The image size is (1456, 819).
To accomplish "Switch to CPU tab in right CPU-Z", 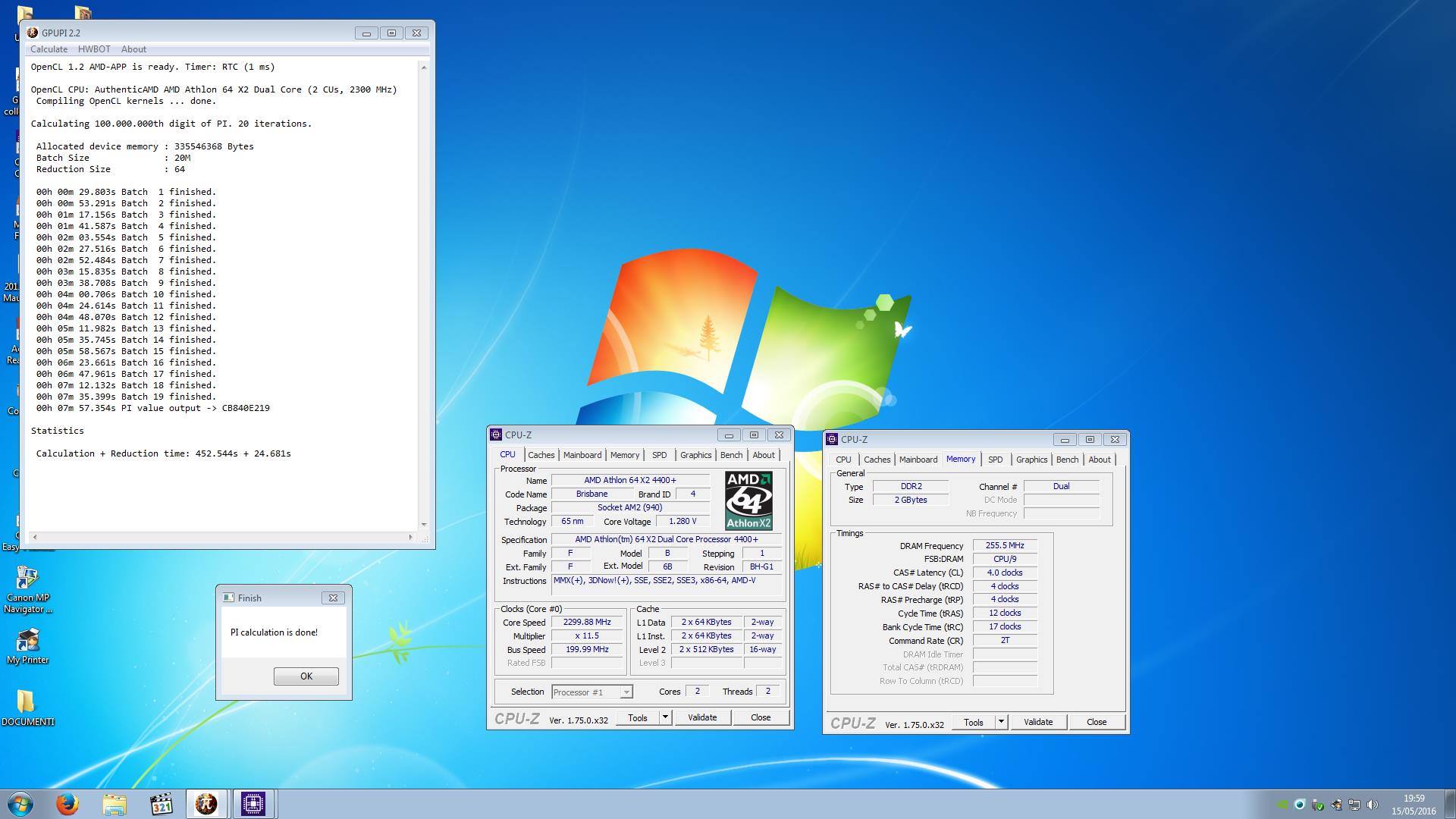I will click(843, 460).
